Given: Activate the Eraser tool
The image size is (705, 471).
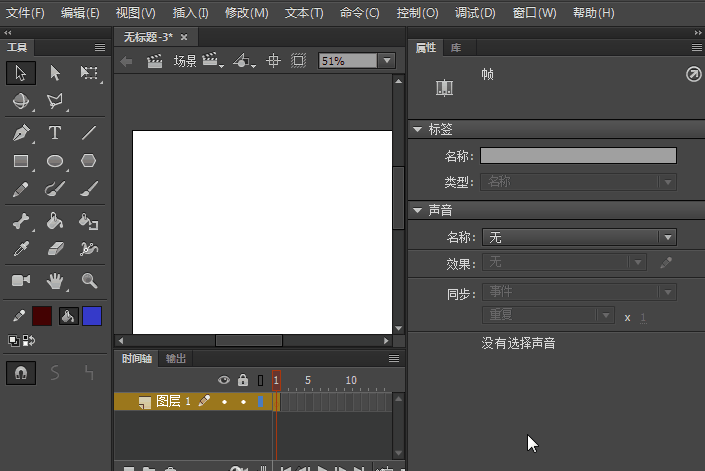Looking at the screenshot, I should (x=55, y=248).
